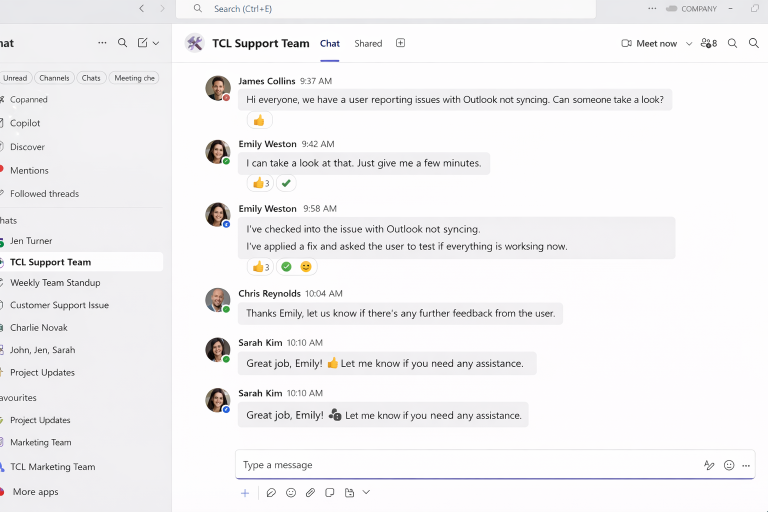Select the Chats filter pill
This screenshot has width=768, height=512.
[x=91, y=78]
